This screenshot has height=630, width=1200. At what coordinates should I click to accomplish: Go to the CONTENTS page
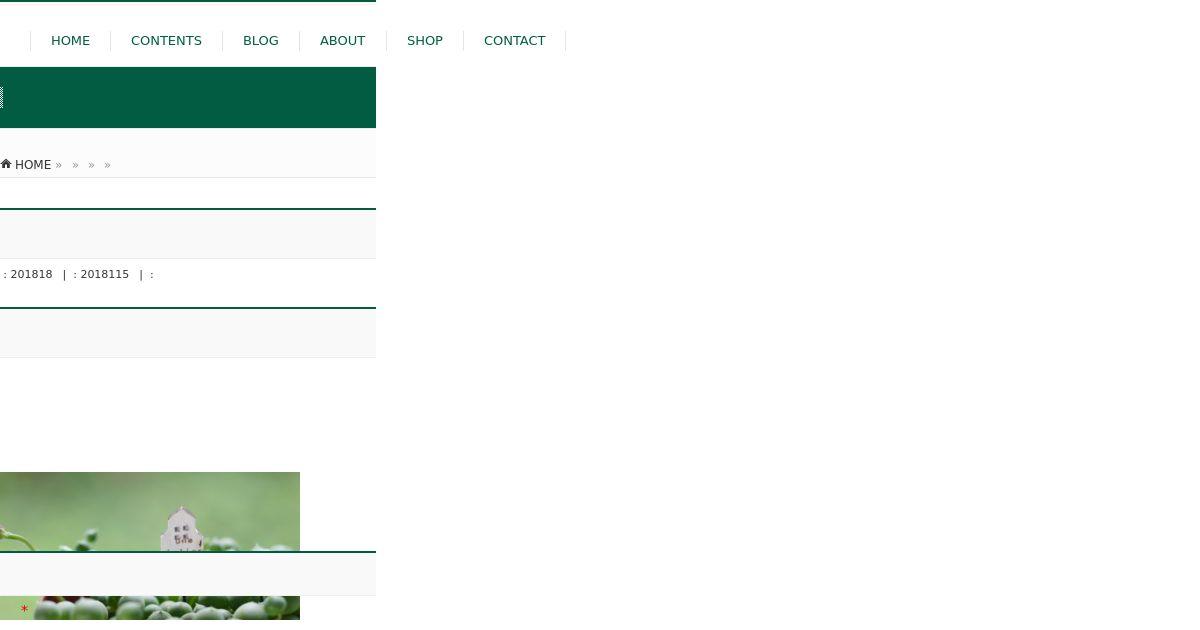[x=166, y=41]
